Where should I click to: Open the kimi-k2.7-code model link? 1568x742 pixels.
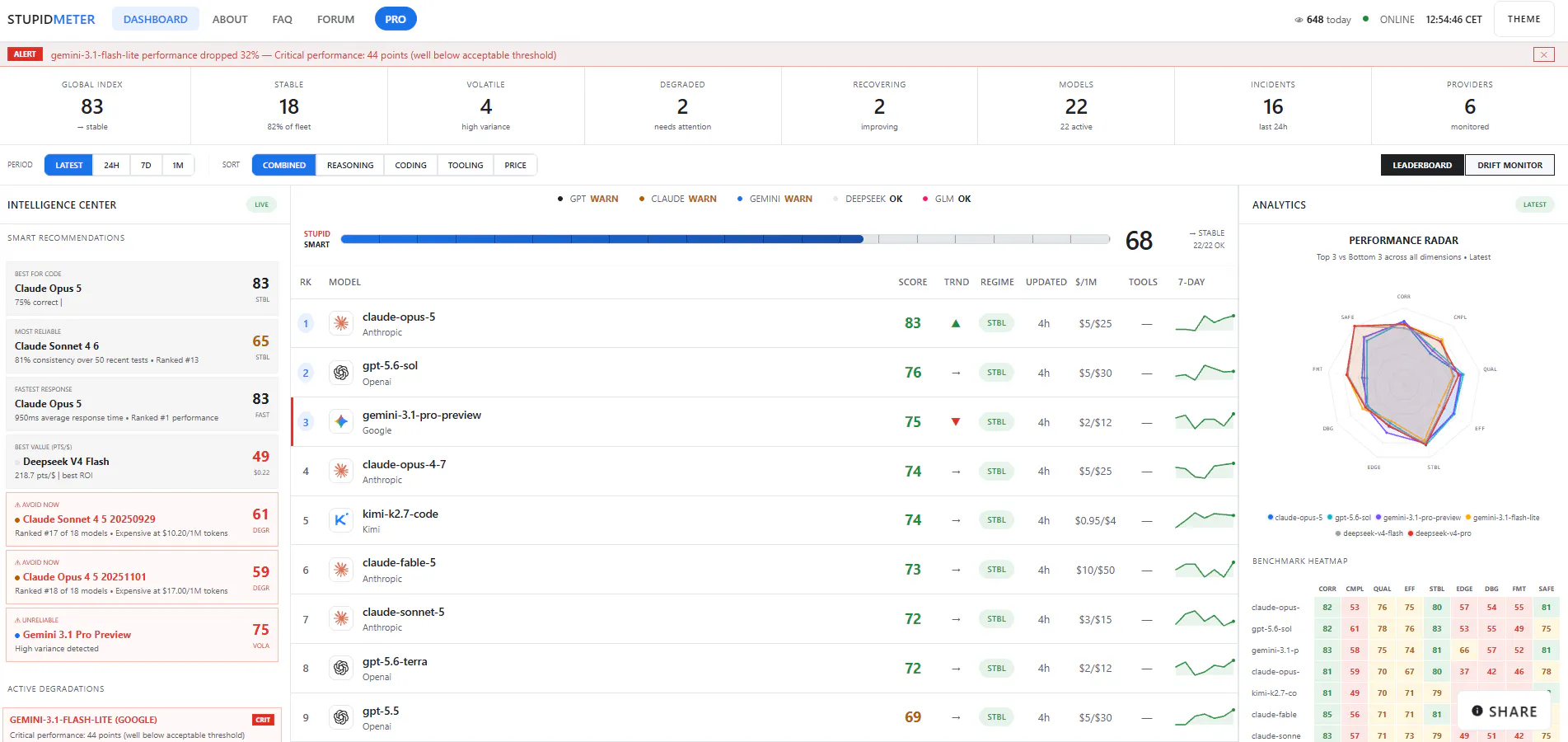400,514
